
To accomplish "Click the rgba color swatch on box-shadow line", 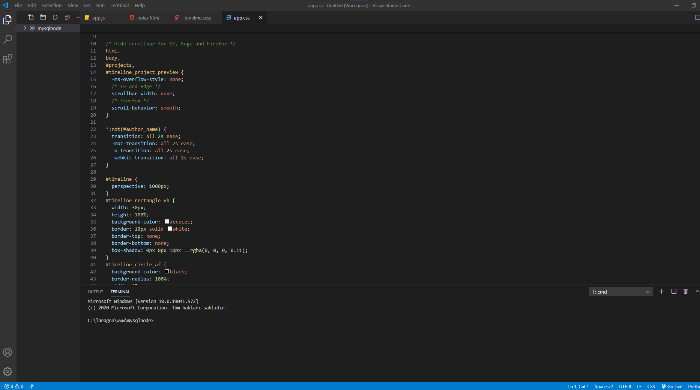I will (x=187, y=250).
